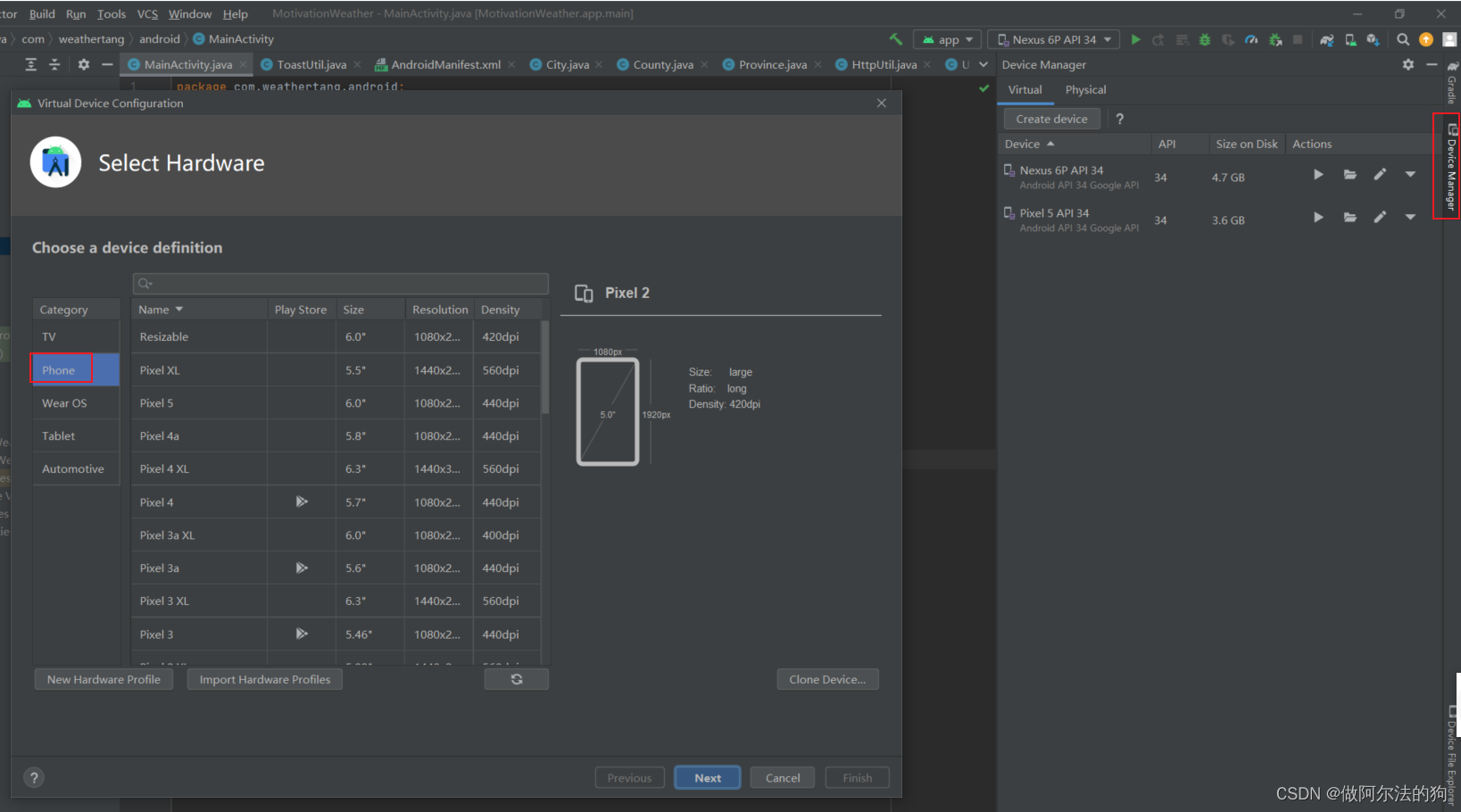The width and height of the screenshot is (1461, 812).
Task: Switch to Province.java editor tab
Action: coord(772,64)
